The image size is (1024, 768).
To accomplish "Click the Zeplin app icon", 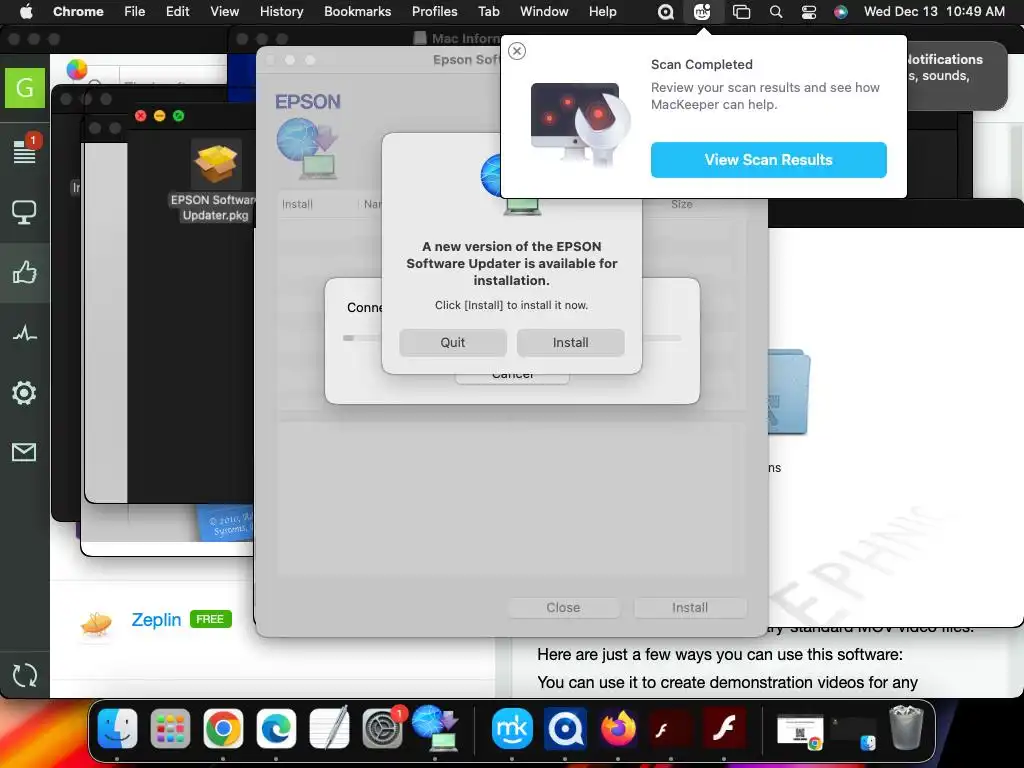I will coord(96,624).
